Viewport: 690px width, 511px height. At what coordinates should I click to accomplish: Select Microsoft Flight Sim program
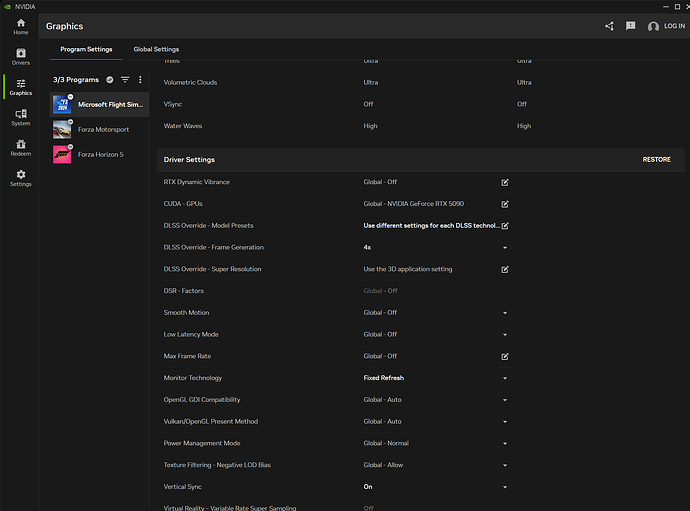(x=99, y=104)
